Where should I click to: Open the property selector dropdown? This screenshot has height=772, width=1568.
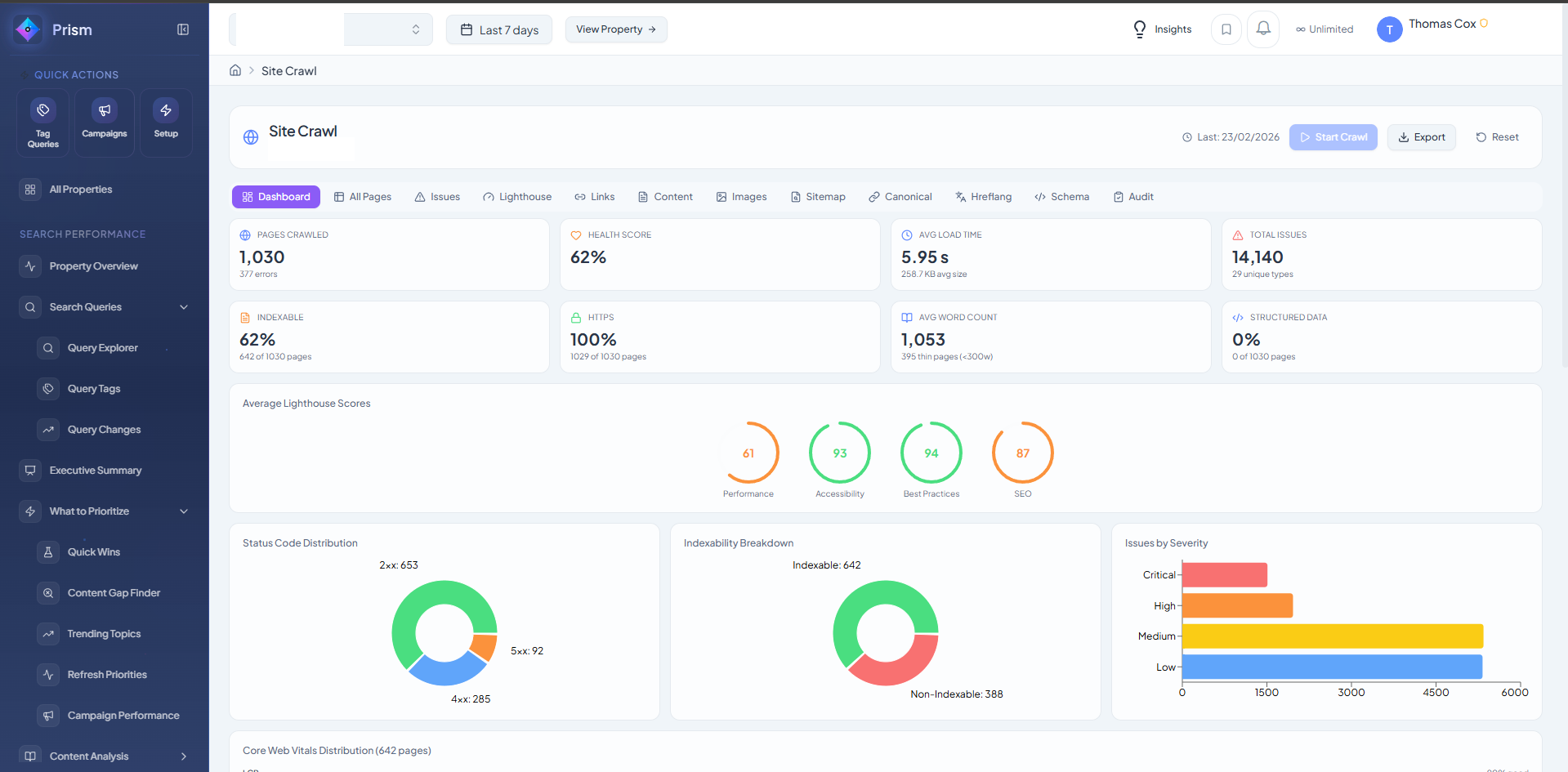coord(331,29)
